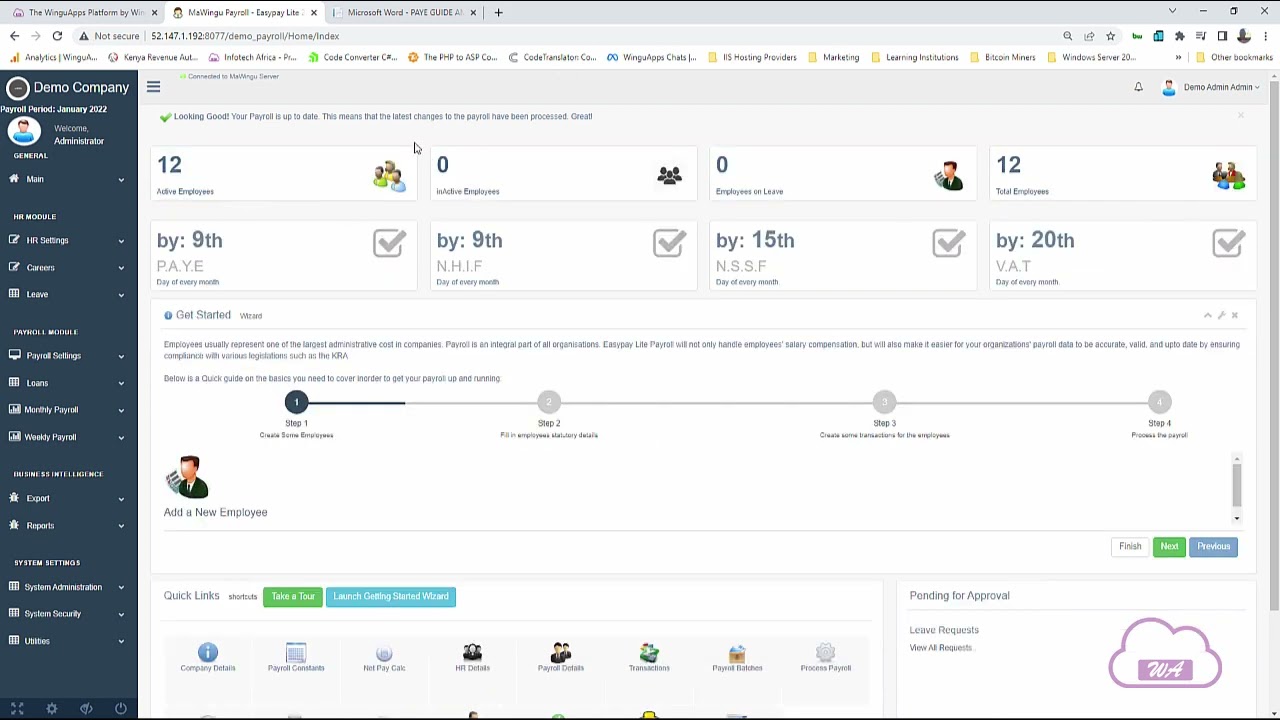Click Launch Getting Started Wizard button

(x=391, y=596)
